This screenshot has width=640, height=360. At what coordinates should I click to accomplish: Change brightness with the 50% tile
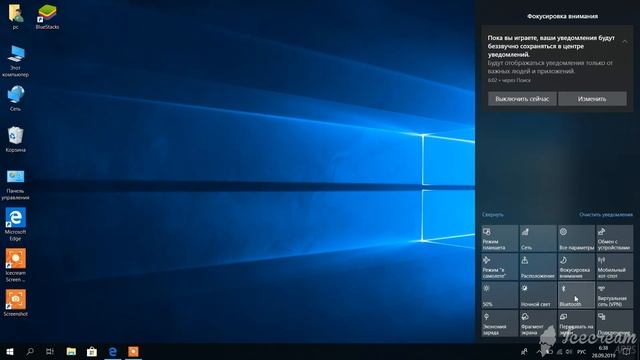point(500,295)
